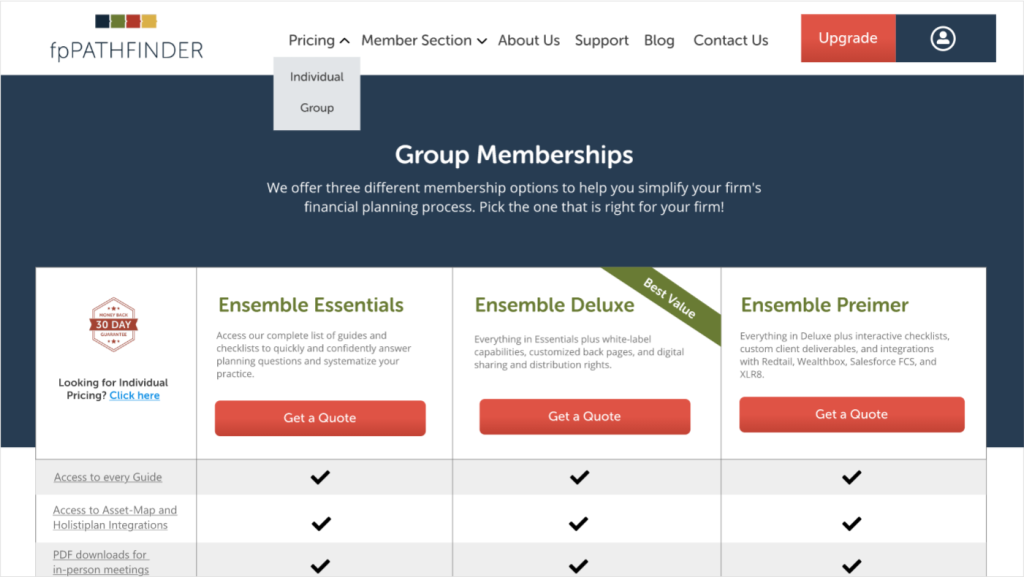The image size is (1024, 577).
Task: Expand the Member Section dropdown
Action: click(424, 40)
